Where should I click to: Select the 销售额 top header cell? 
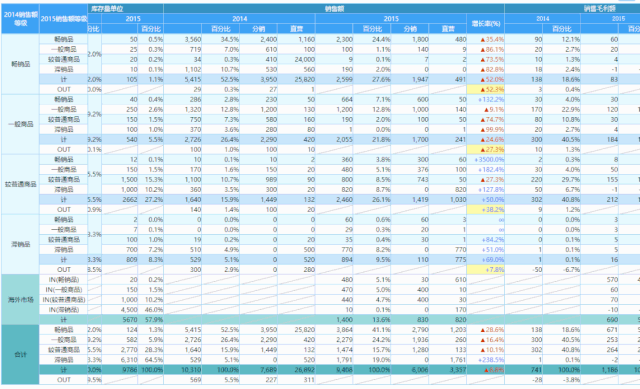coord(334,9)
